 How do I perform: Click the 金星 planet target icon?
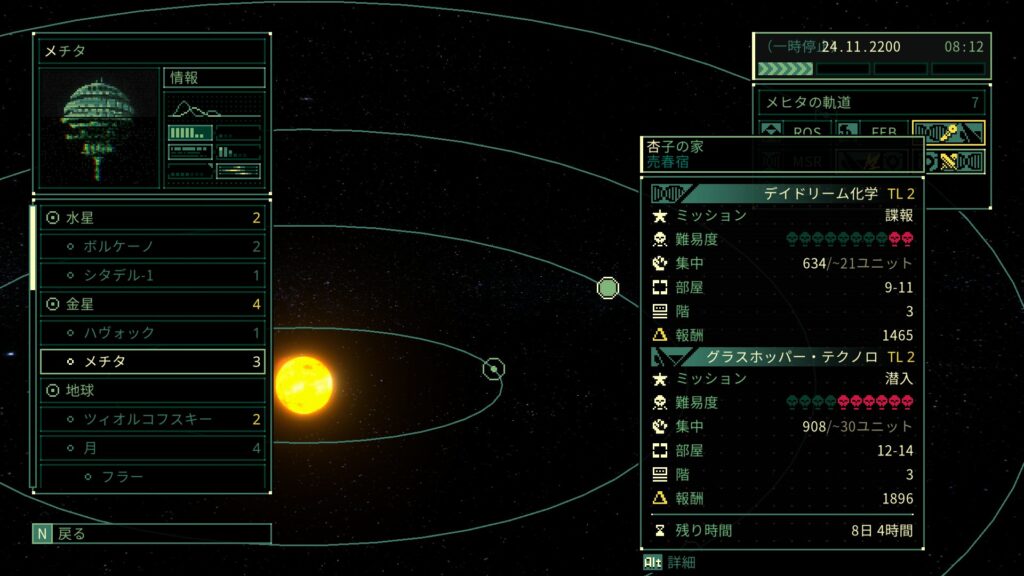coord(53,304)
